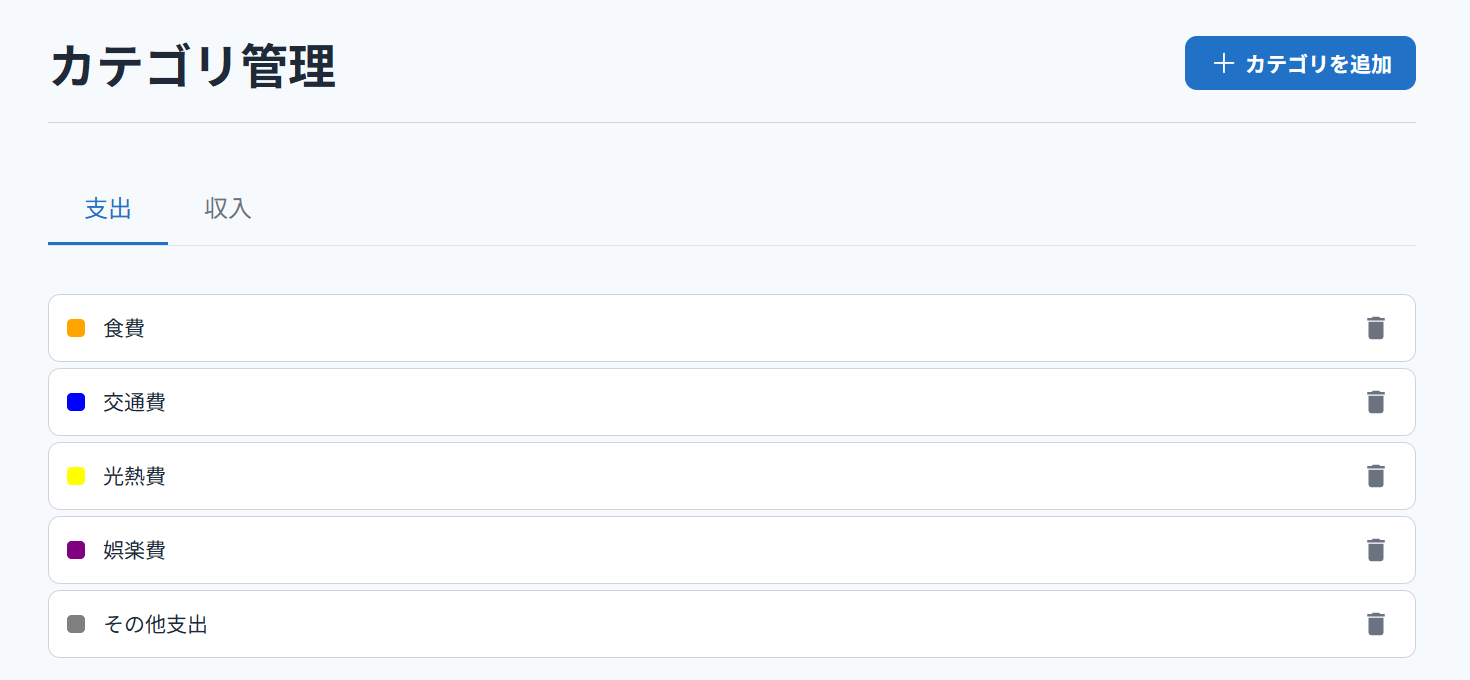Switch to the 支出 tab
Screen dimensions: 1470x680
[x=108, y=209]
